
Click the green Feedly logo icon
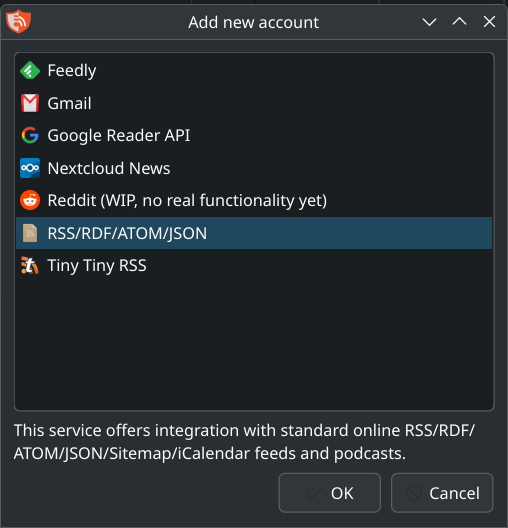pyautogui.click(x=30, y=70)
